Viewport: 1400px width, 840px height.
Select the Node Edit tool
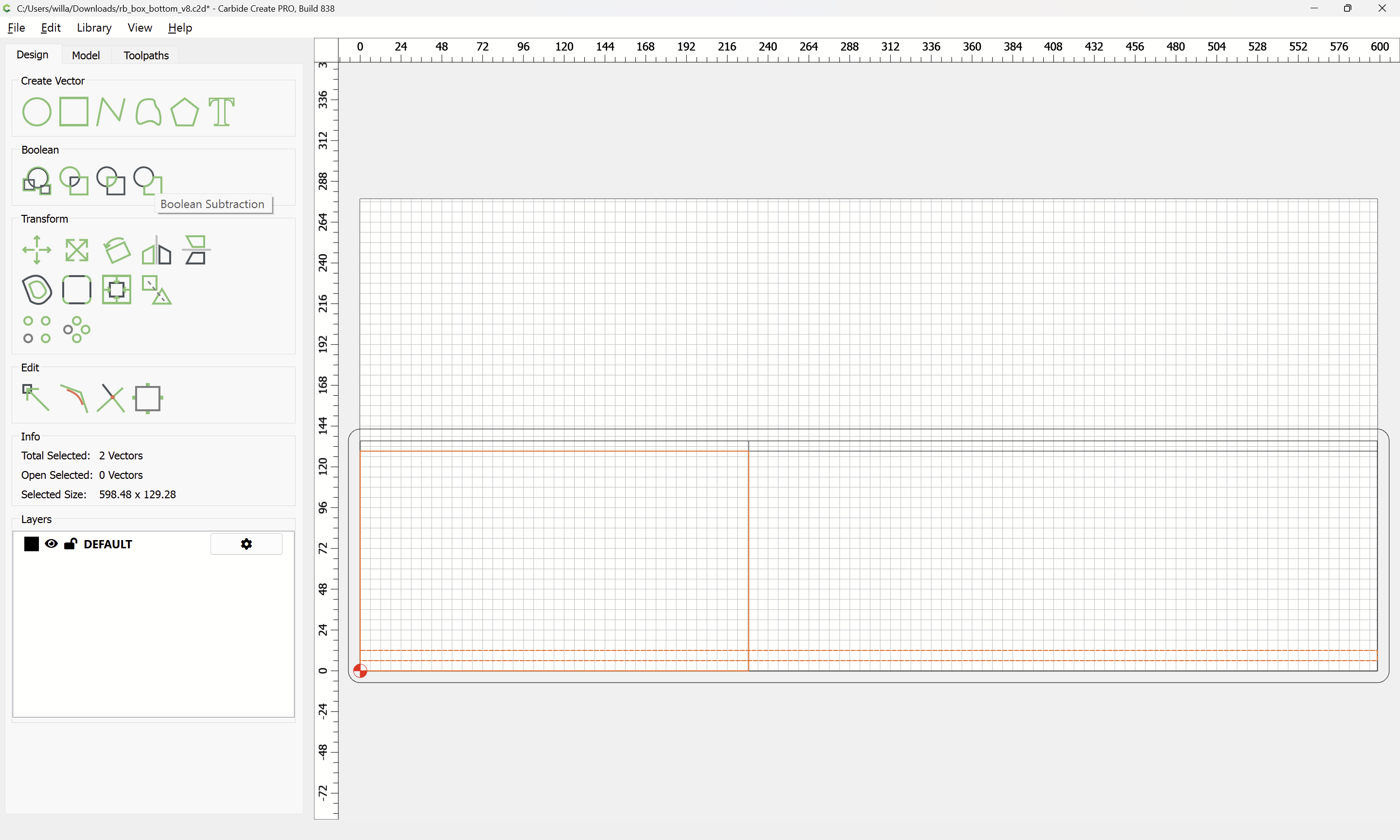point(35,397)
